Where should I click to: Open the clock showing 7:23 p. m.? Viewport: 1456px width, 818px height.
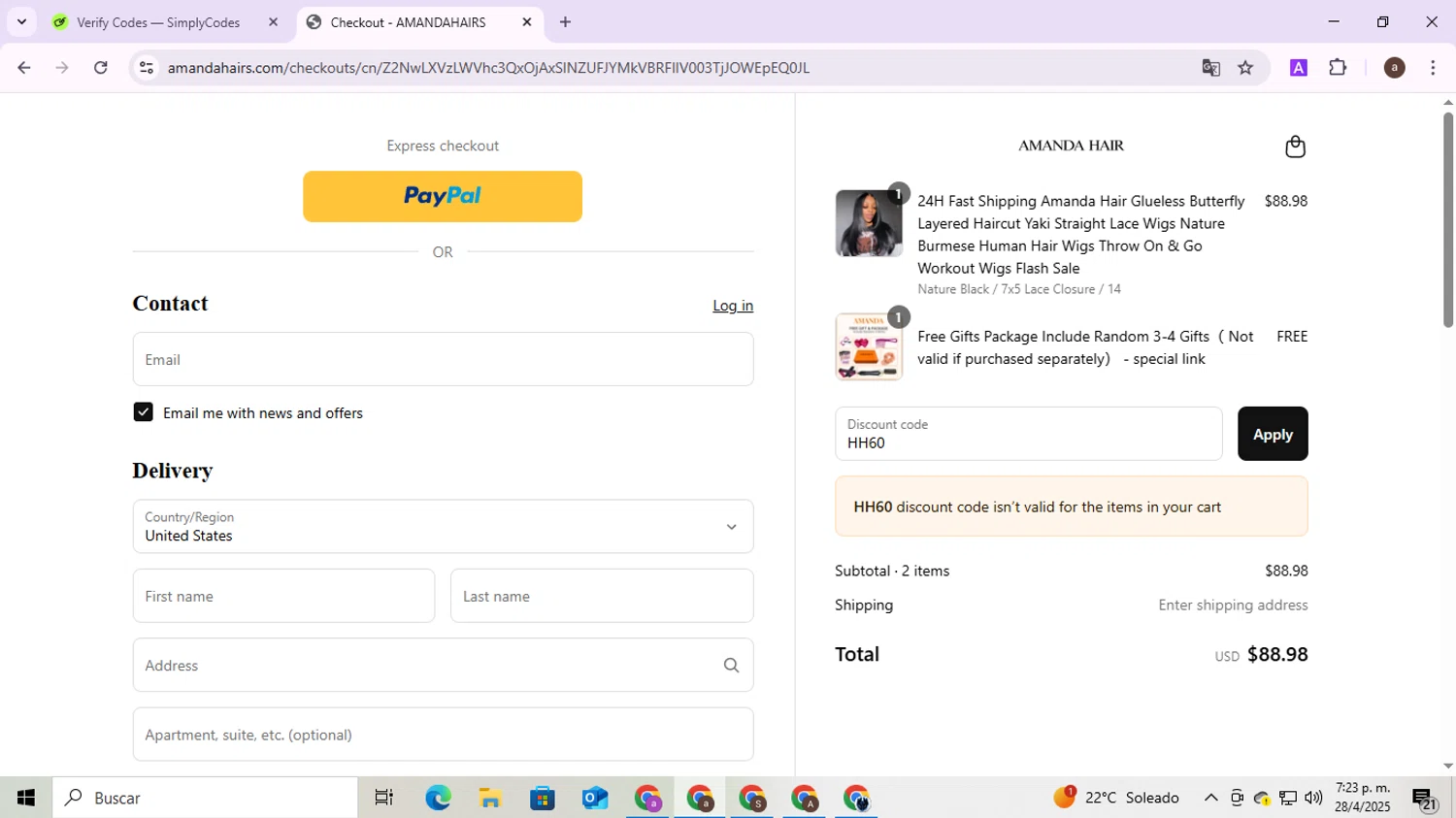click(x=1363, y=798)
